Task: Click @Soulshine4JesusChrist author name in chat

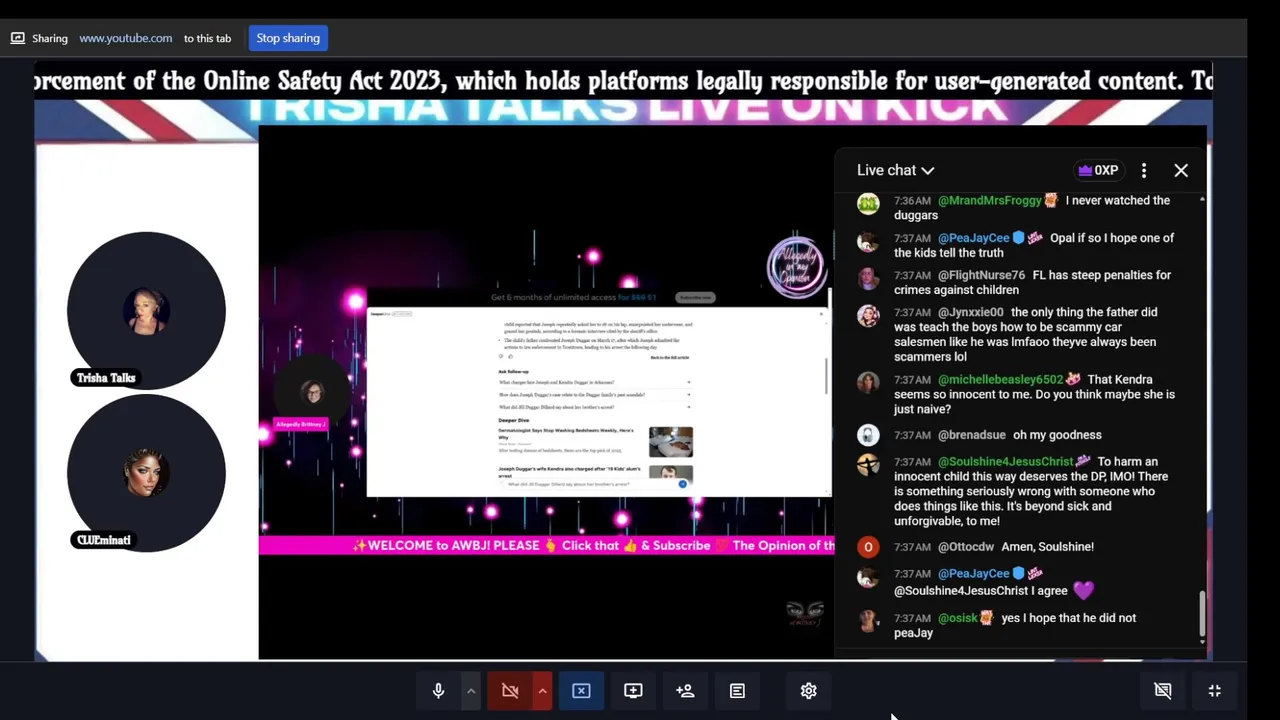Action: [1006, 461]
